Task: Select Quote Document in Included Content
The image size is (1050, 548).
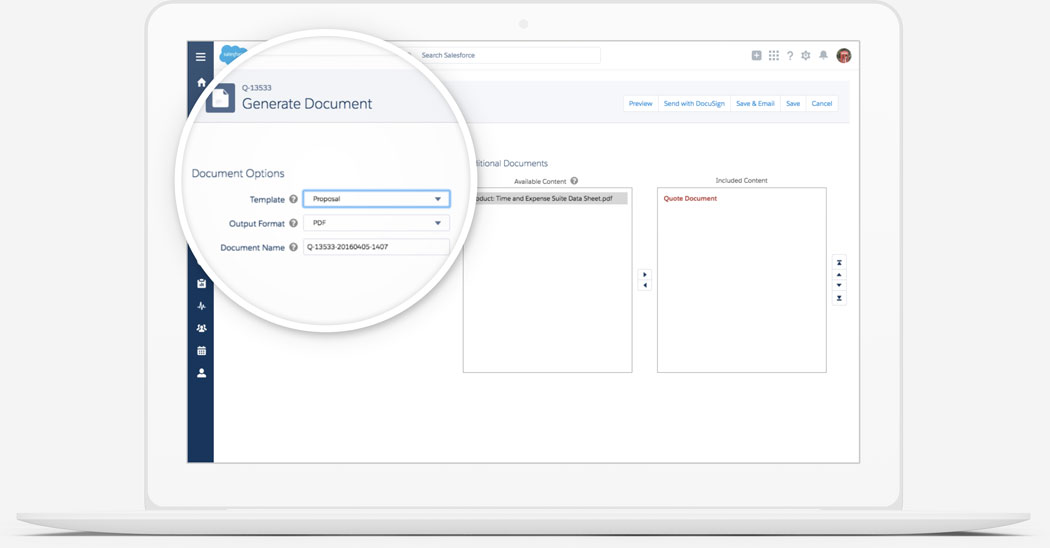Action: pyautogui.click(x=690, y=199)
